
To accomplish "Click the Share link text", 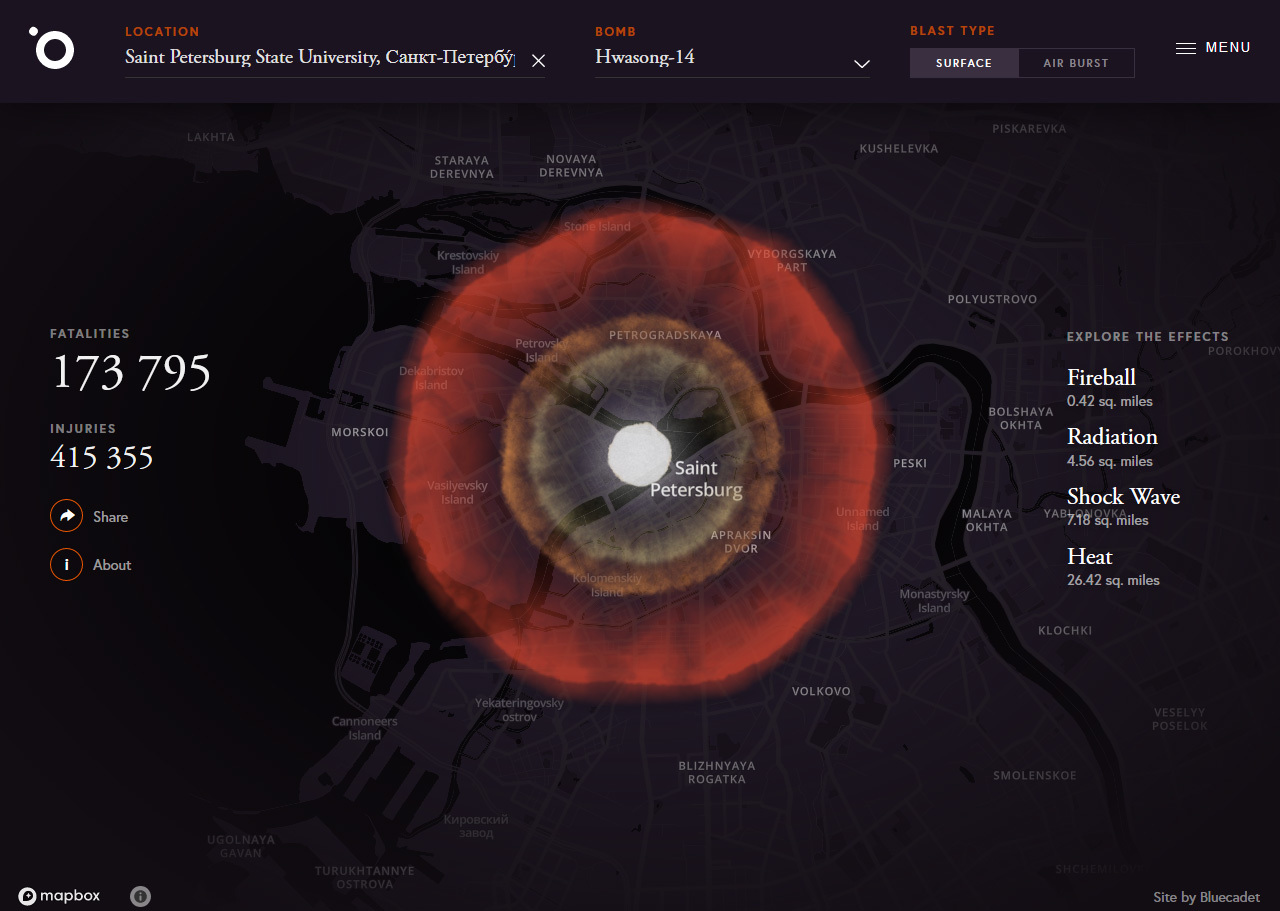I will tap(110, 517).
